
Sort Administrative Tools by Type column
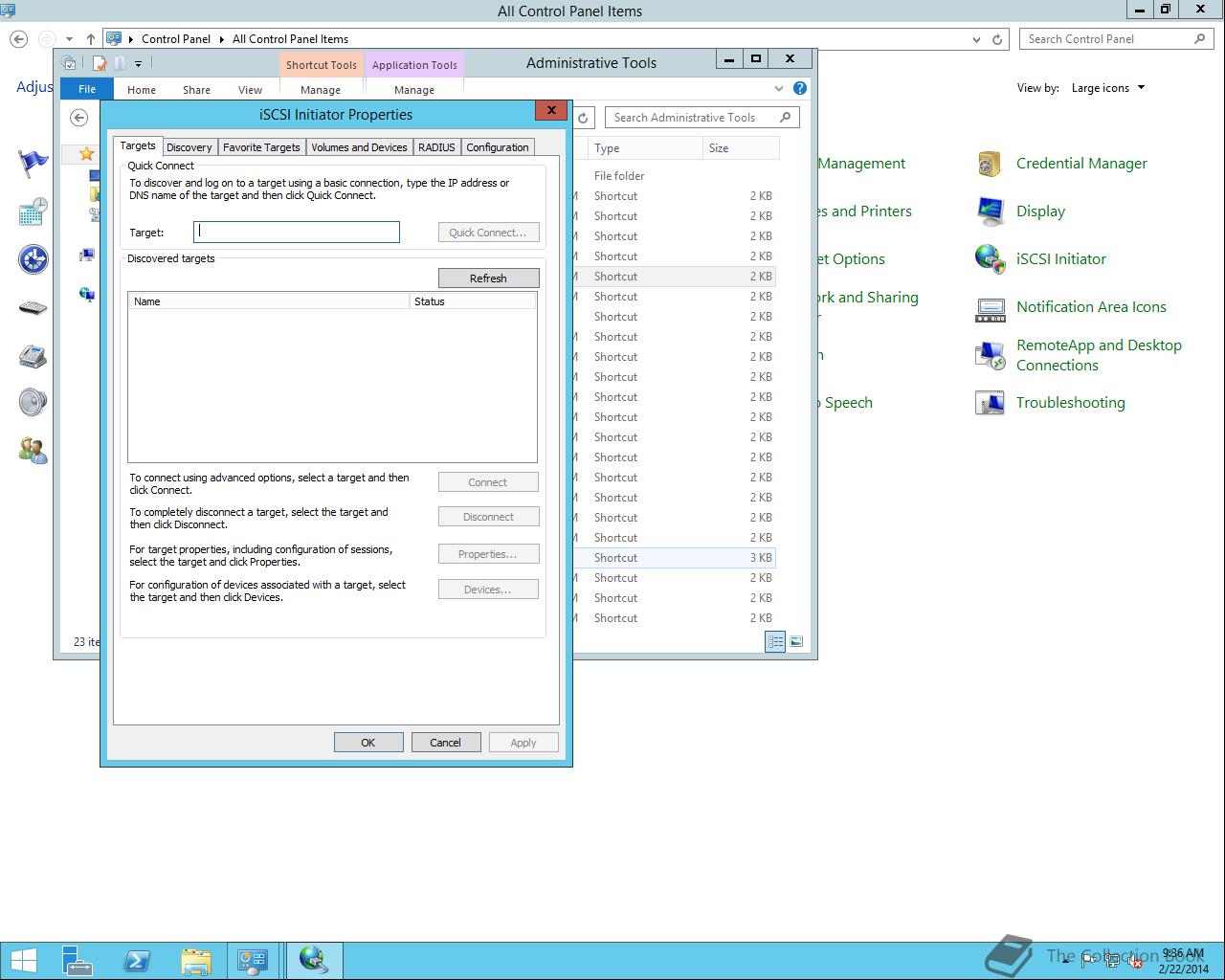point(645,148)
